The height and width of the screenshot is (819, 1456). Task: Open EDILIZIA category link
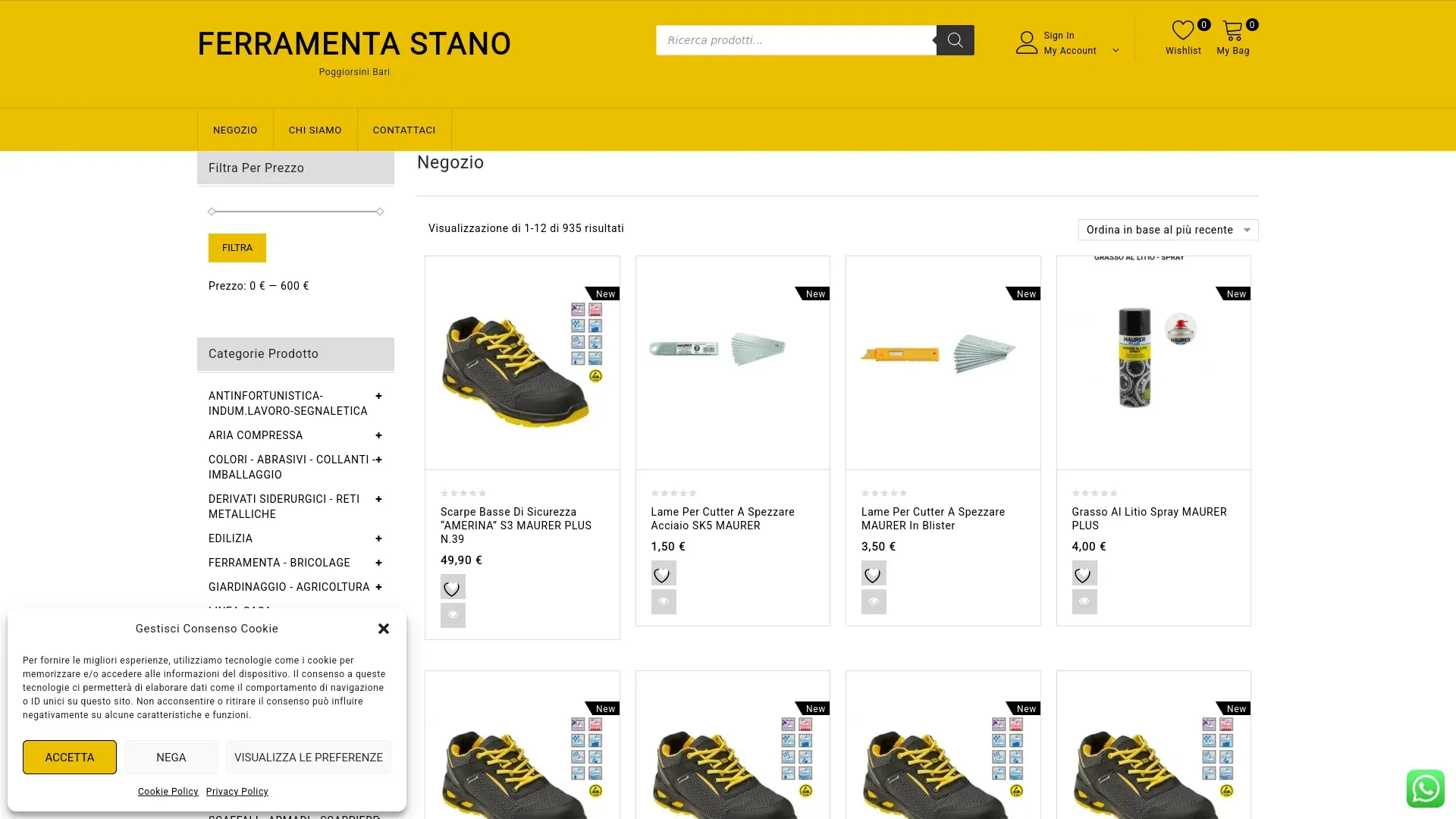231,538
